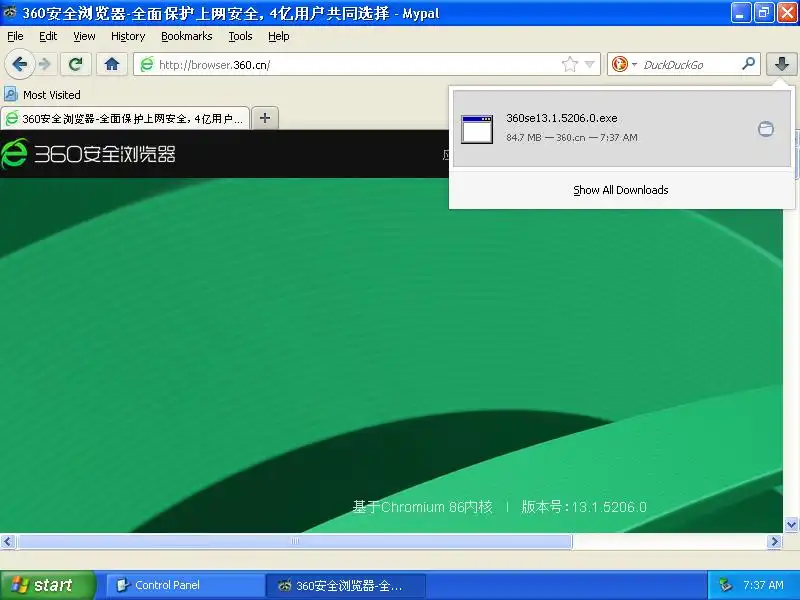The image size is (800, 600).
Task: Open the File menu
Action: click(15, 36)
